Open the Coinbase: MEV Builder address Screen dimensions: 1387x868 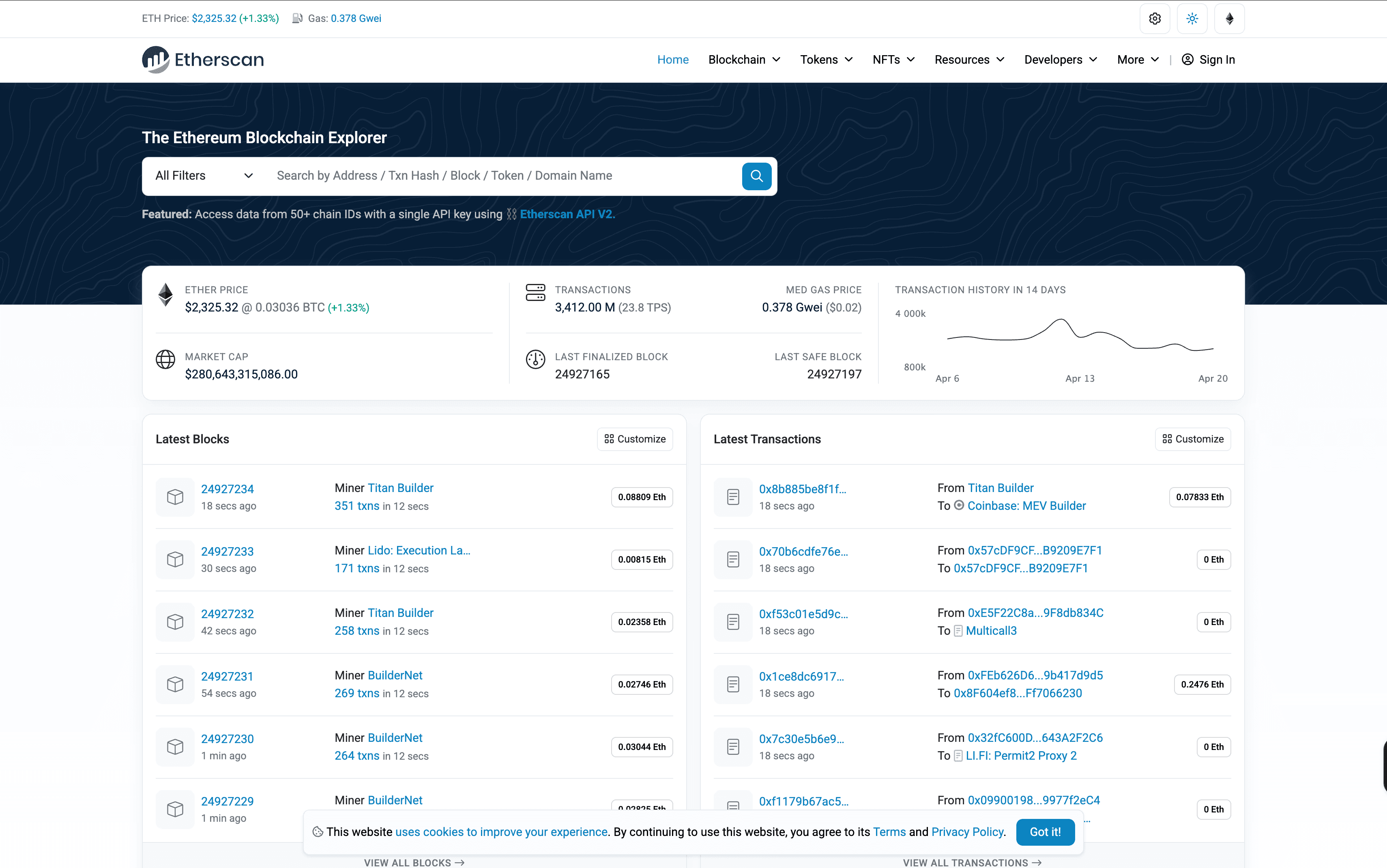pyautogui.click(x=1026, y=506)
